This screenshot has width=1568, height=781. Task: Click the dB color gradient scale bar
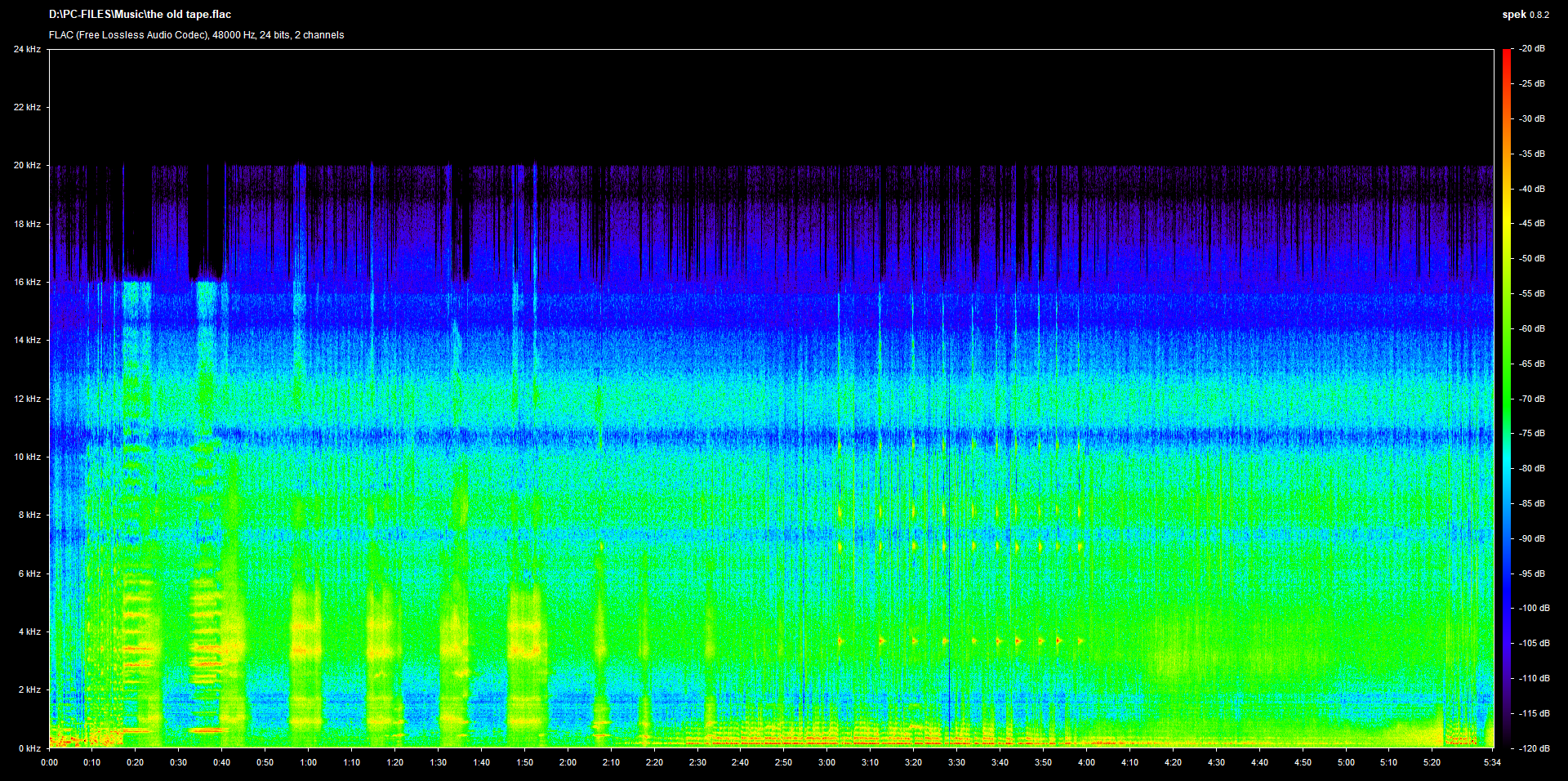click(x=1506, y=399)
